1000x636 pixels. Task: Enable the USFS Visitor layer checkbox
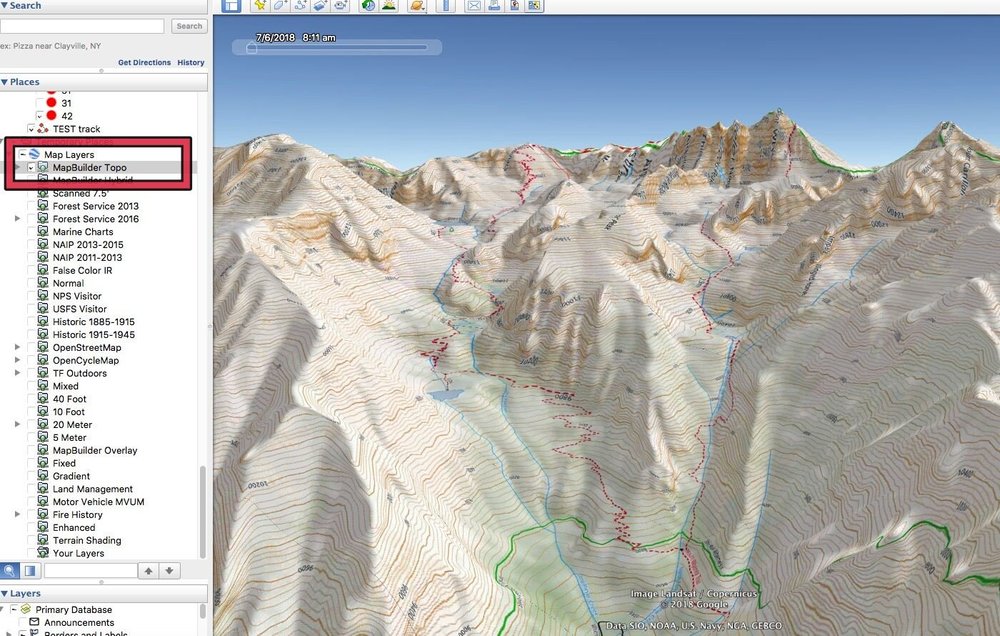pyautogui.click(x=31, y=309)
